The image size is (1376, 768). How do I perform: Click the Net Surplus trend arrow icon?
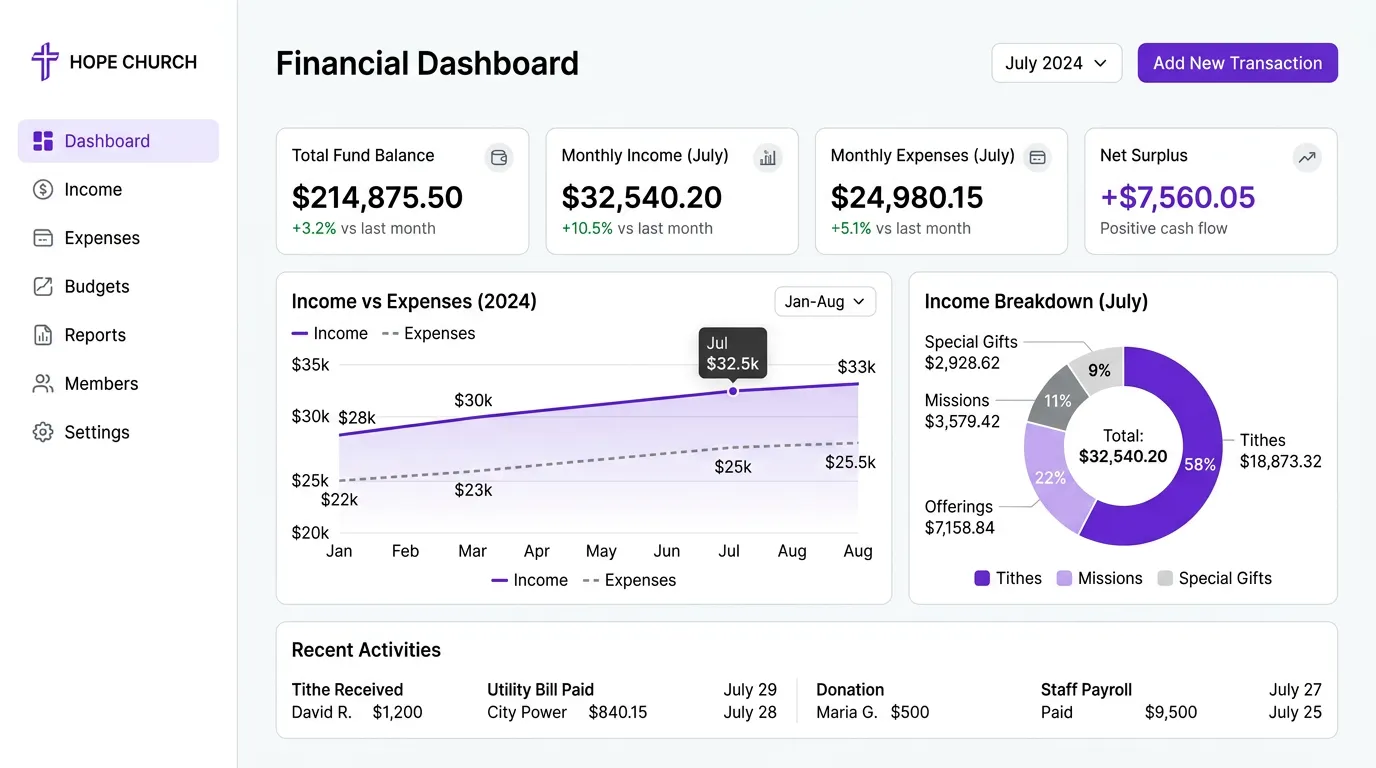tap(1307, 157)
